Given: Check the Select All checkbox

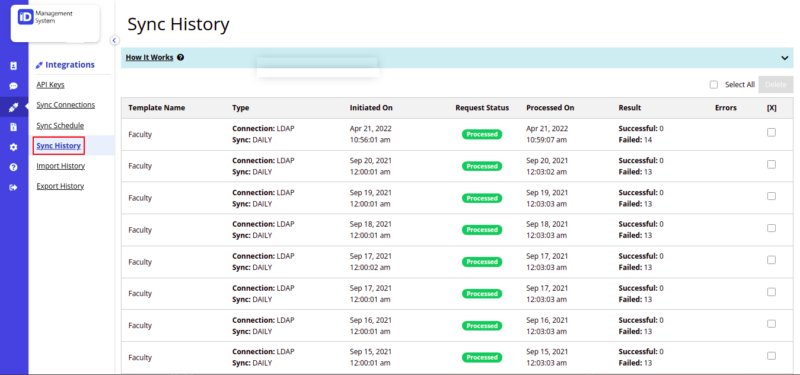Looking at the screenshot, I should 714,85.
